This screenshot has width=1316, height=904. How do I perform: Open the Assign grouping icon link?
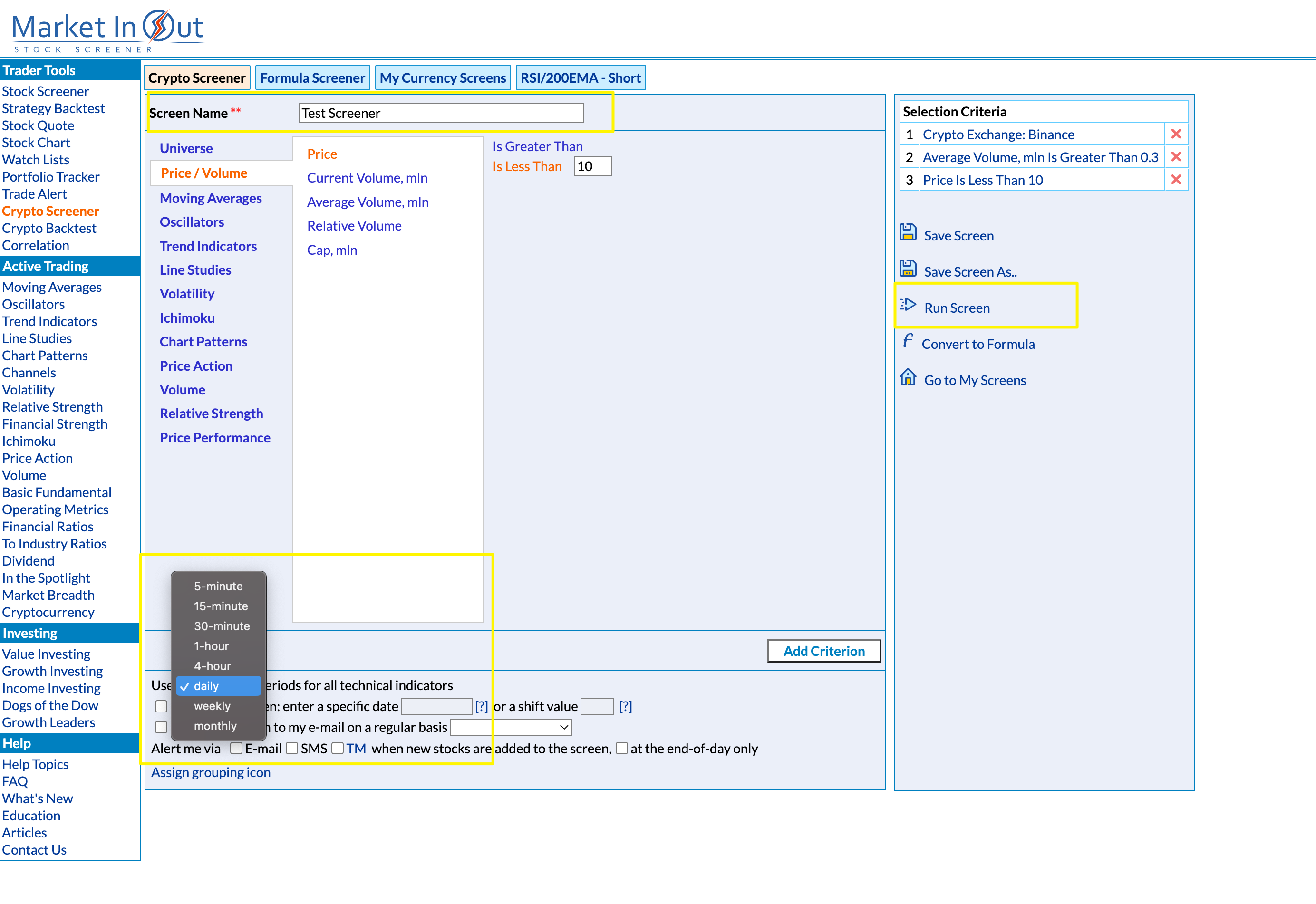point(211,773)
